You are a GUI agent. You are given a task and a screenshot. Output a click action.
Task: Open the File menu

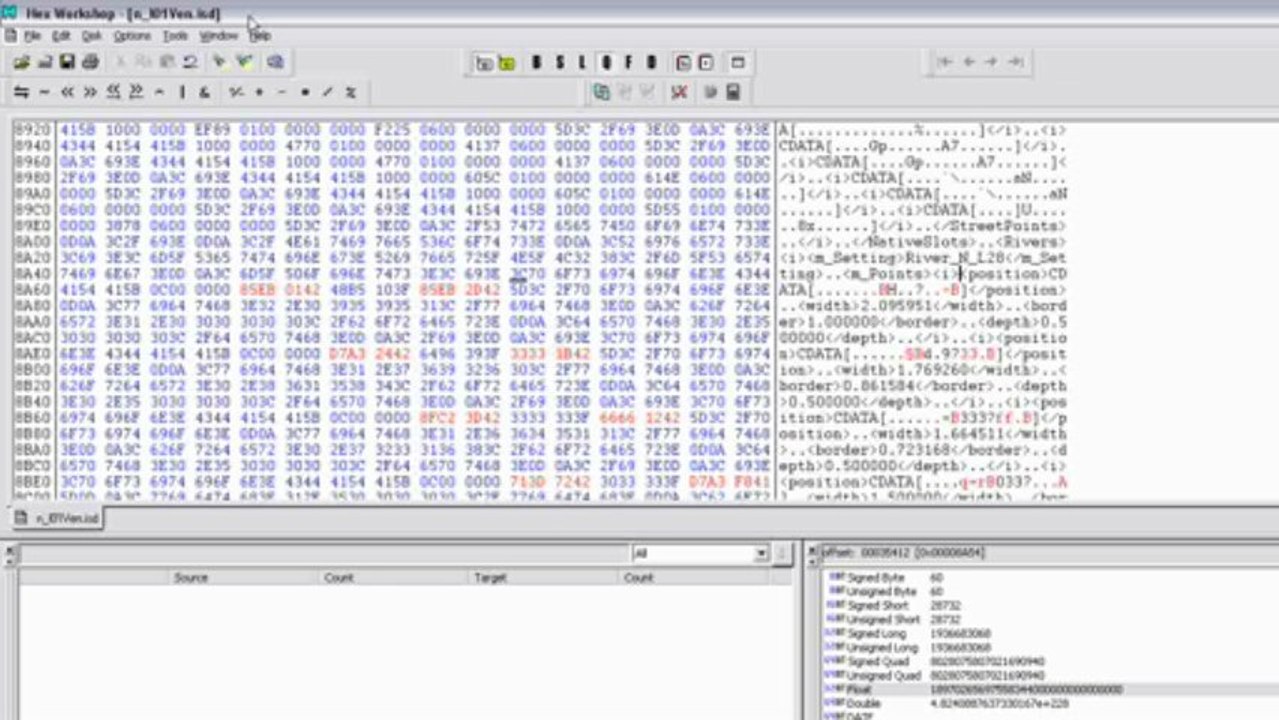(33, 36)
